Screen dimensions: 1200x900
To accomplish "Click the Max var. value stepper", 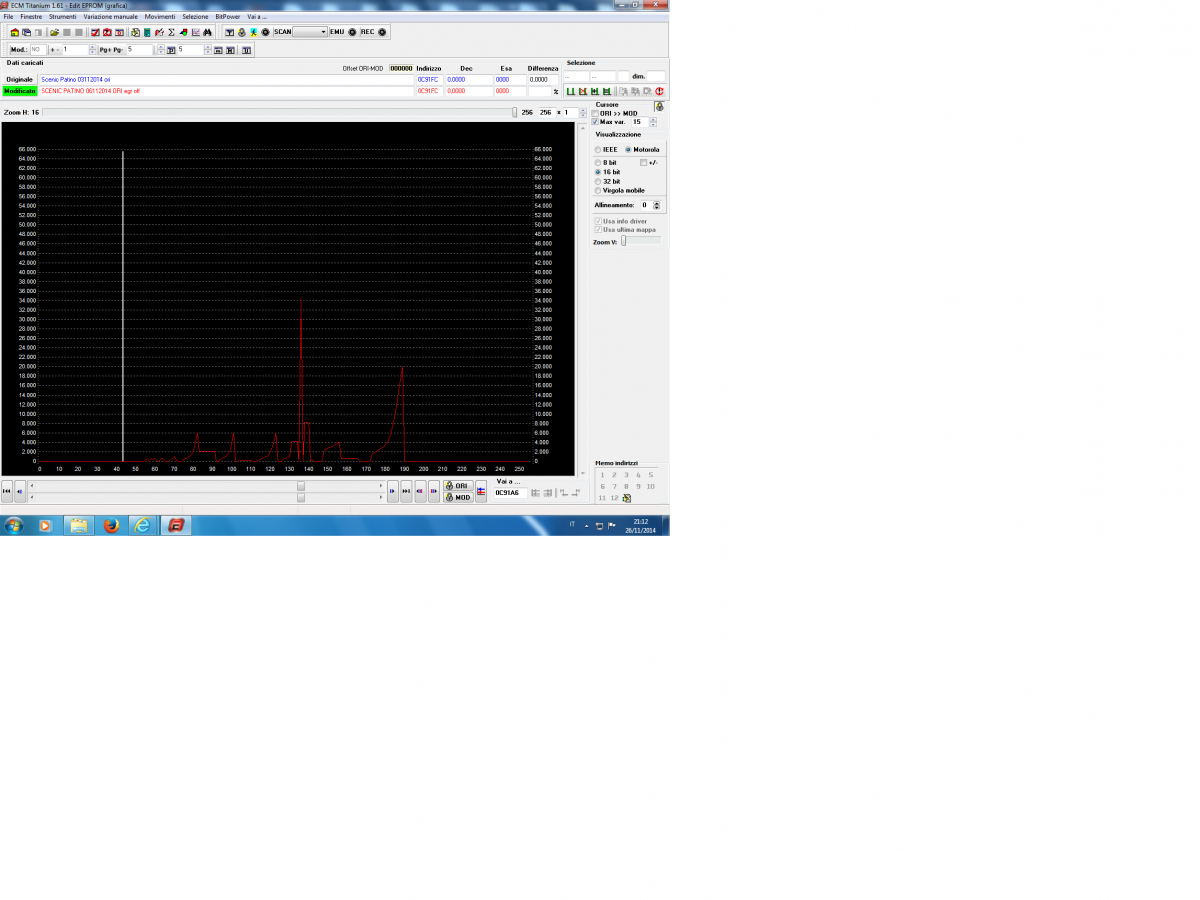I will pyautogui.click(x=653, y=122).
